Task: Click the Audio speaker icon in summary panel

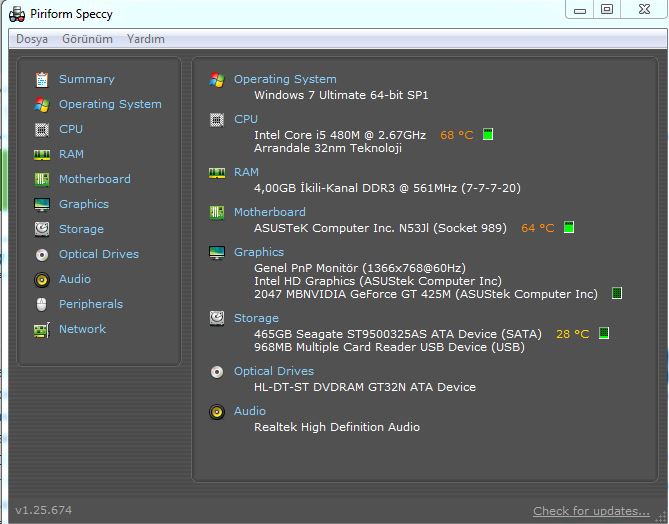Action: coord(217,412)
